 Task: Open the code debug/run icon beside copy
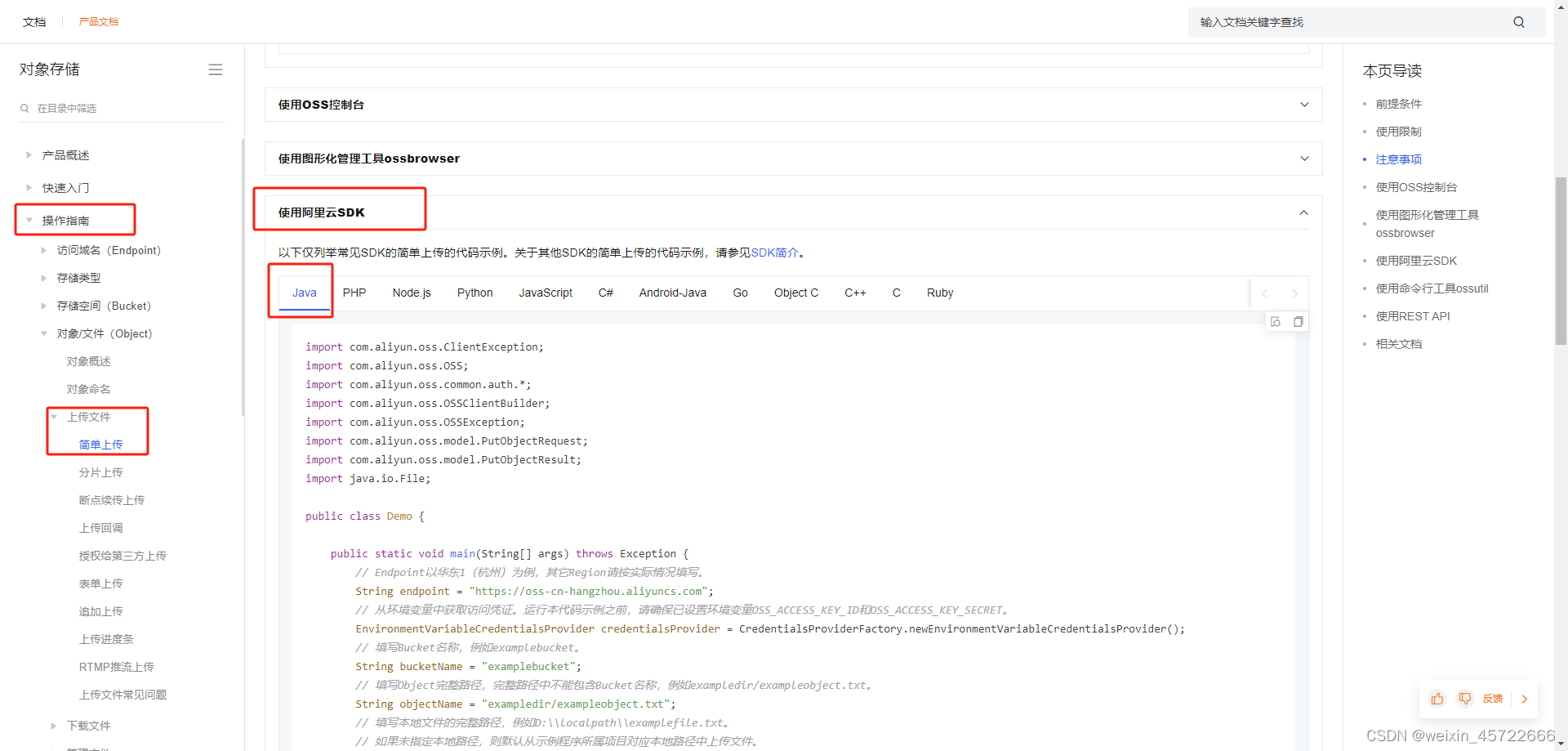click(1276, 322)
